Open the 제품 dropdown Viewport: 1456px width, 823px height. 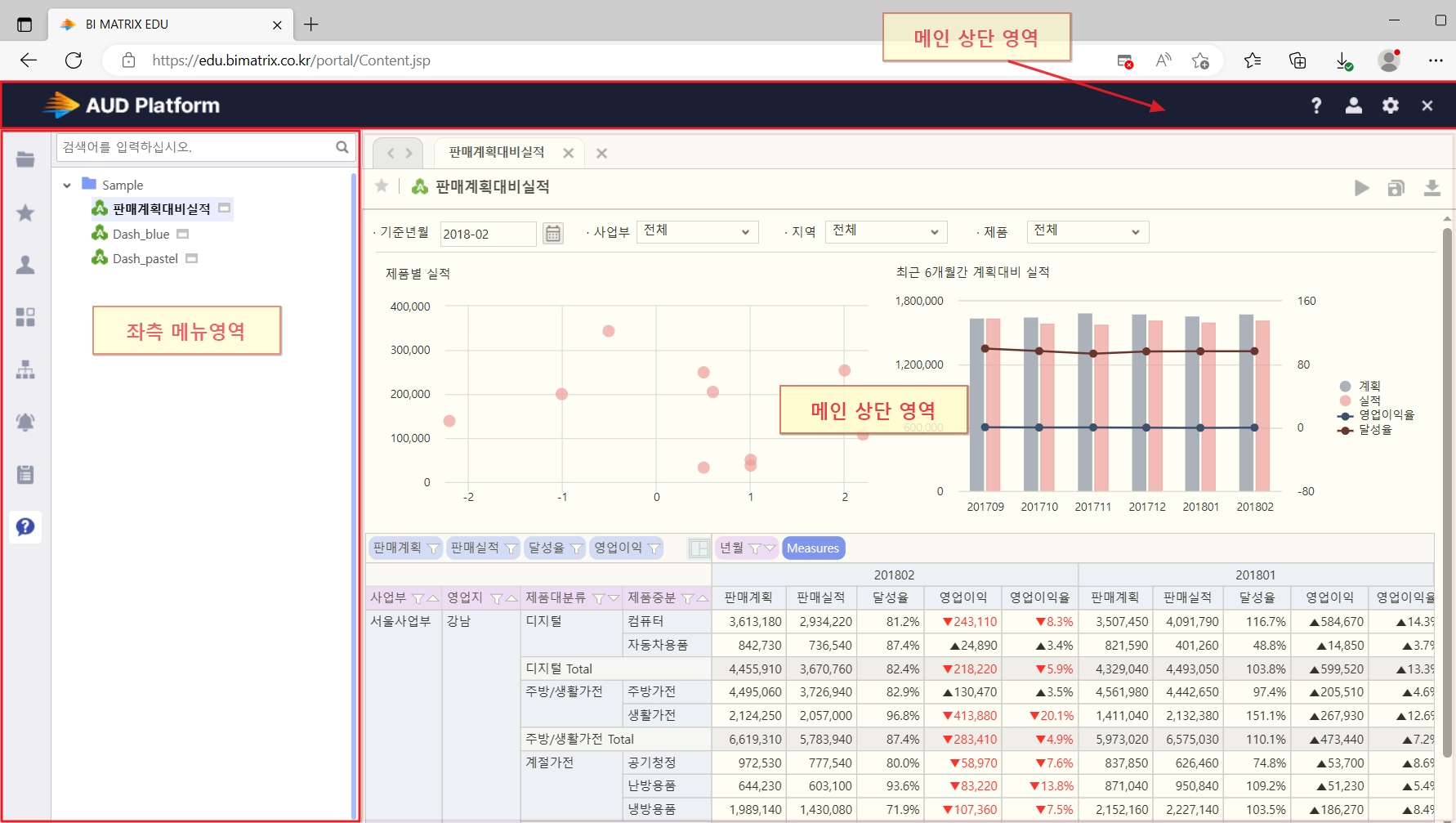1088,232
